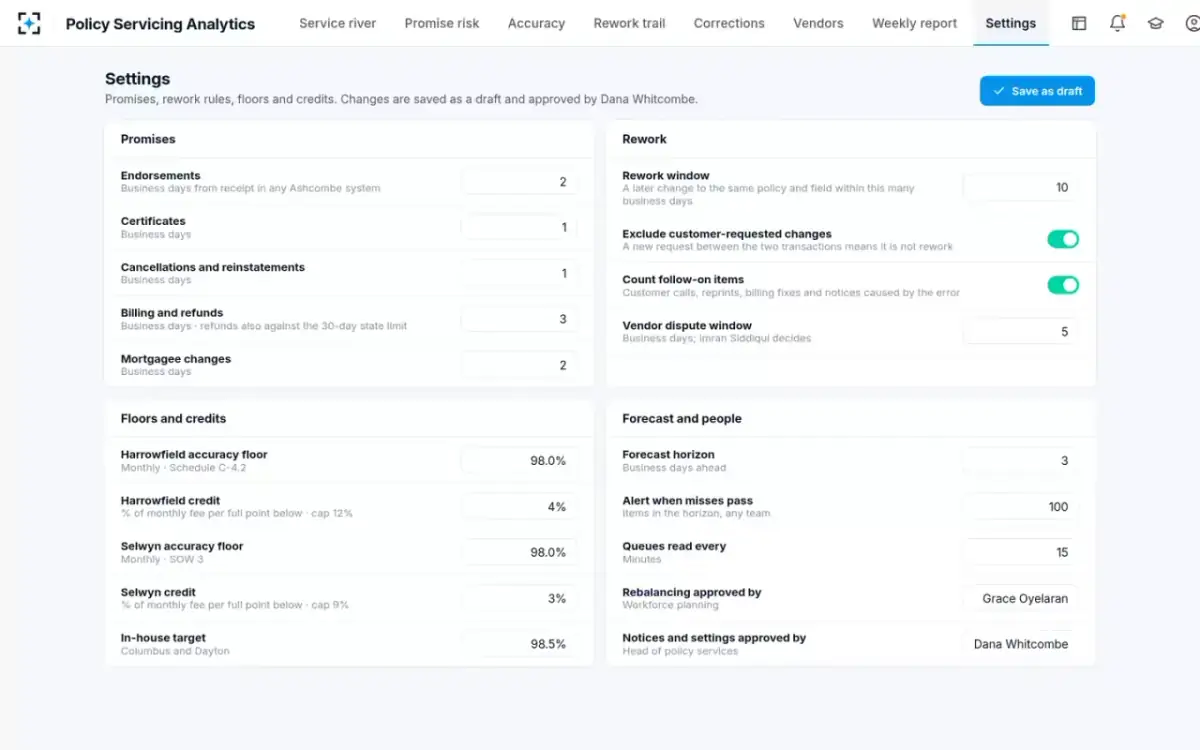This screenshot has width=1200, height=750.
Task: Open notifications bell icon
Action: [x=1118, y=23]
